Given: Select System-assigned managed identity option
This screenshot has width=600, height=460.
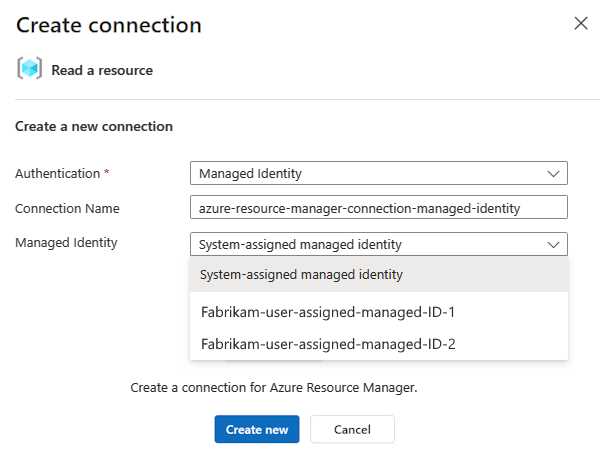Looking at the screenshot, I should coord(379,275).
